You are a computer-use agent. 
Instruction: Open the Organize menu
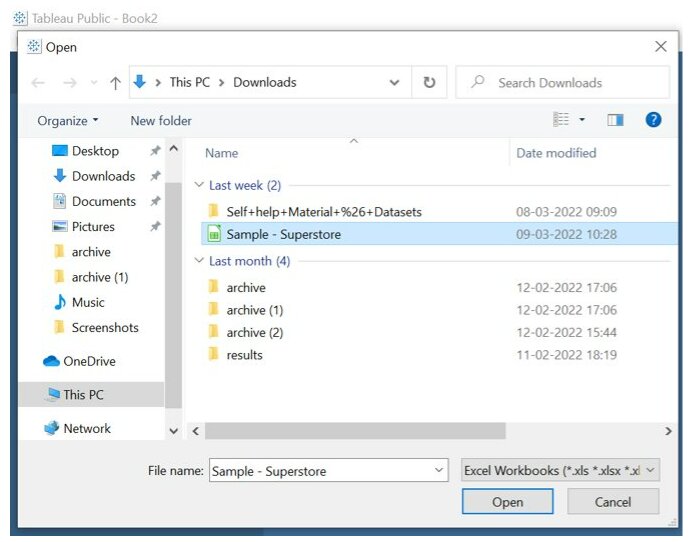67,120
